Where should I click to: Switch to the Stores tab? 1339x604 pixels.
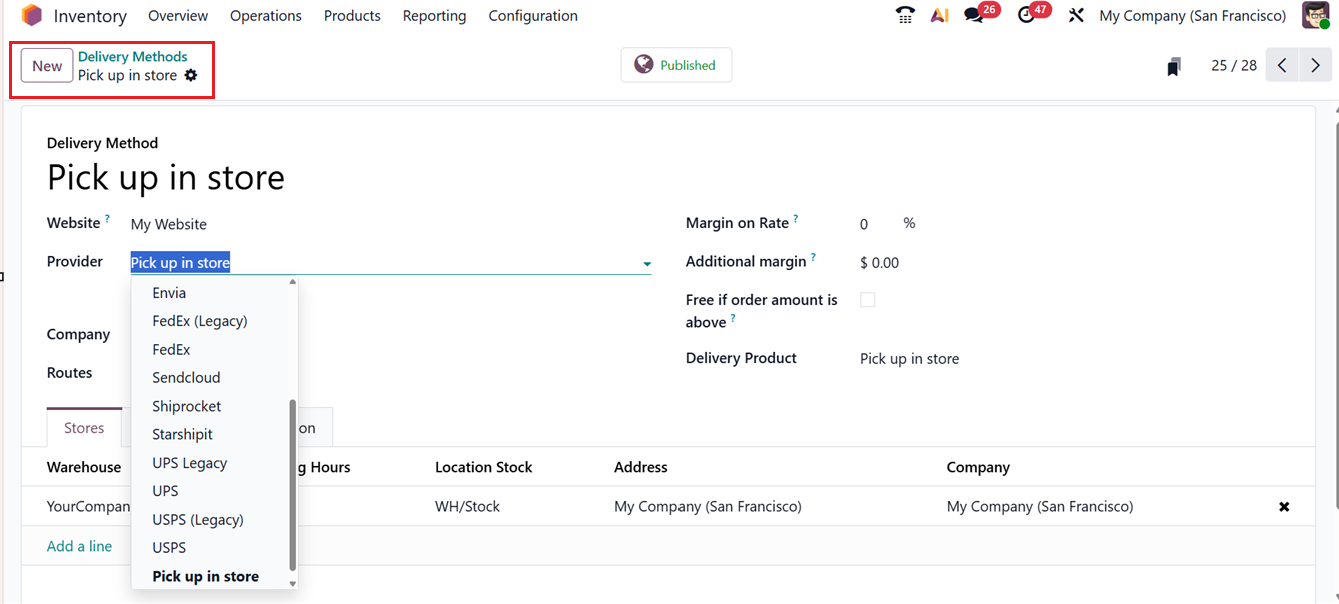pos(84,428)
